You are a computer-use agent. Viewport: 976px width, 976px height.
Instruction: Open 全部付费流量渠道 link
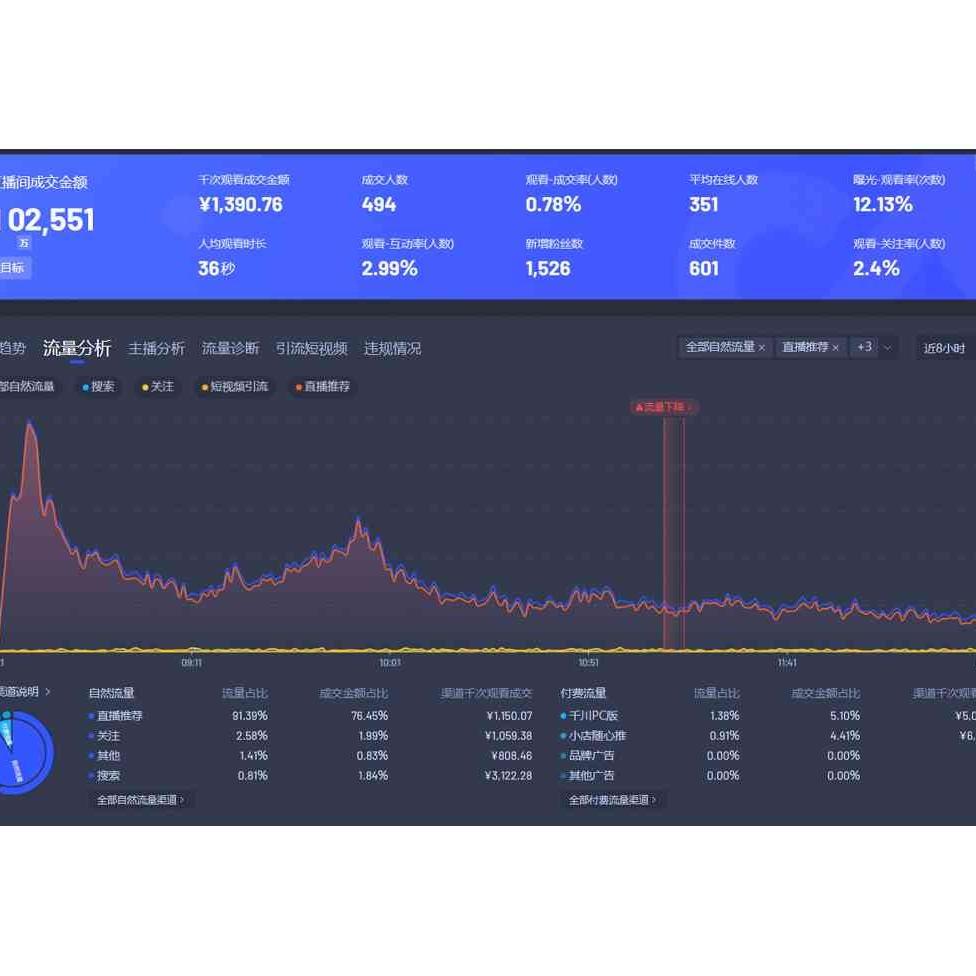(613, 800)
